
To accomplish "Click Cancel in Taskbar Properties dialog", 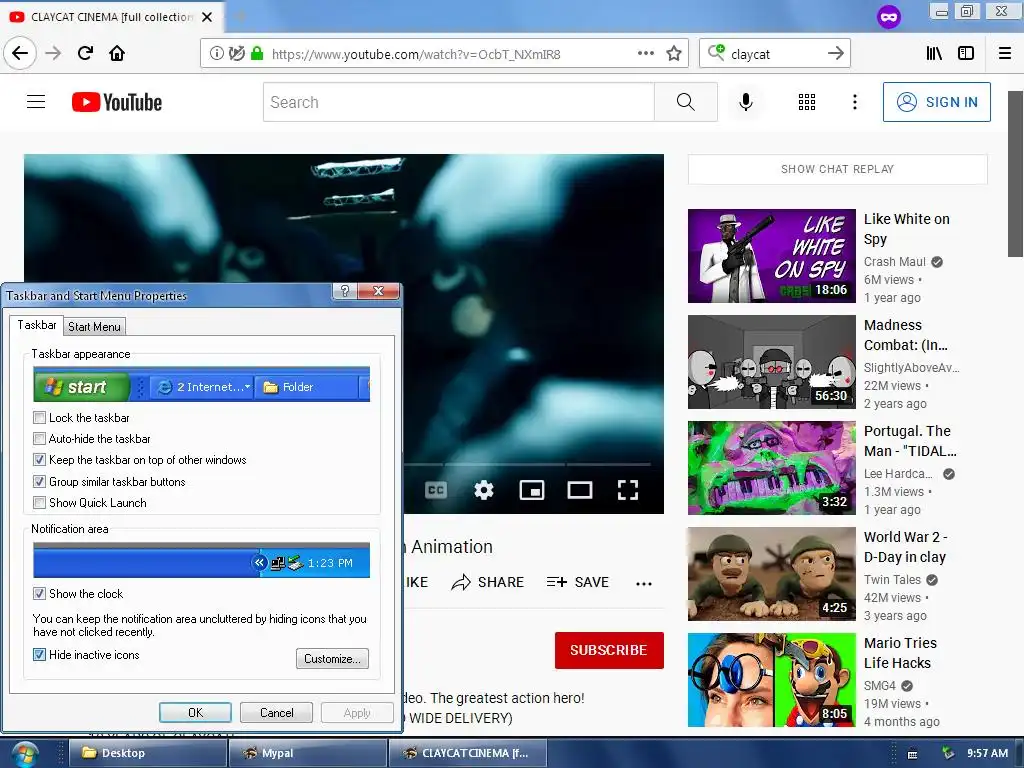I will coord(276,712).
